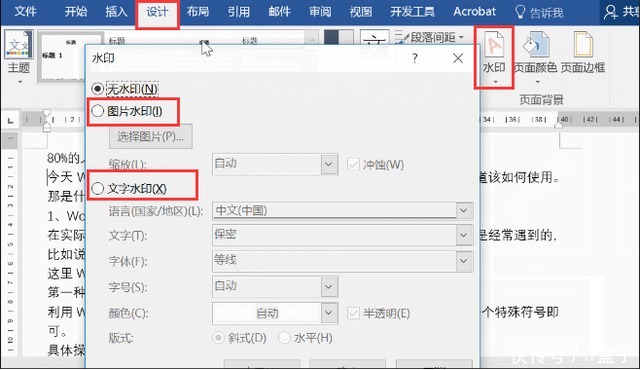Click document text 个特殊符号即
The image size is (640, 370).
520,312
